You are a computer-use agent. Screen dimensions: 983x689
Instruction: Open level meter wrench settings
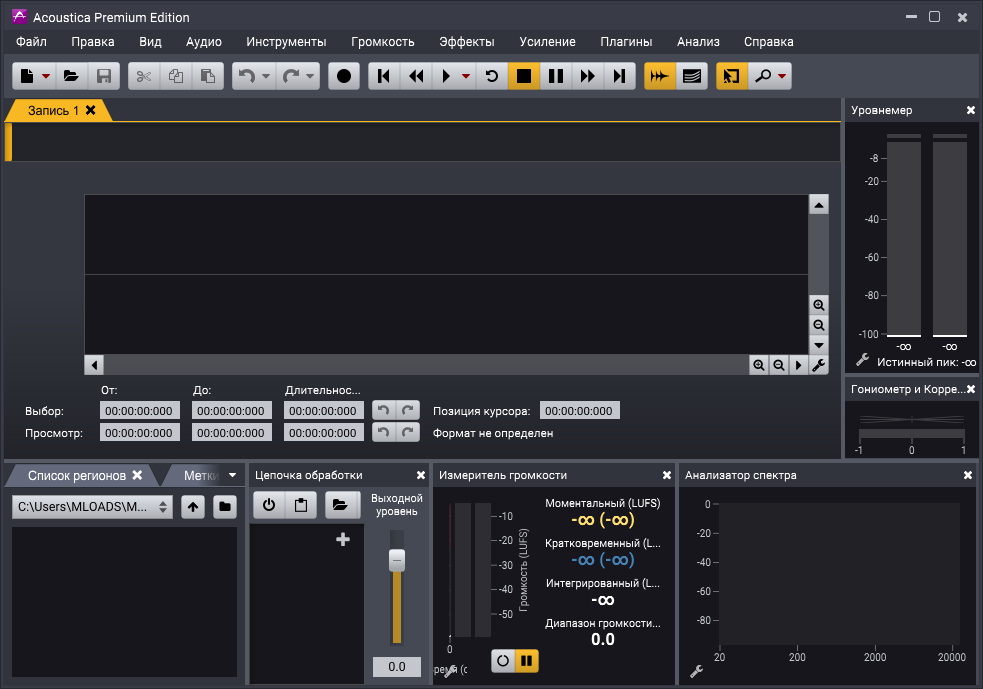point(862,360)
